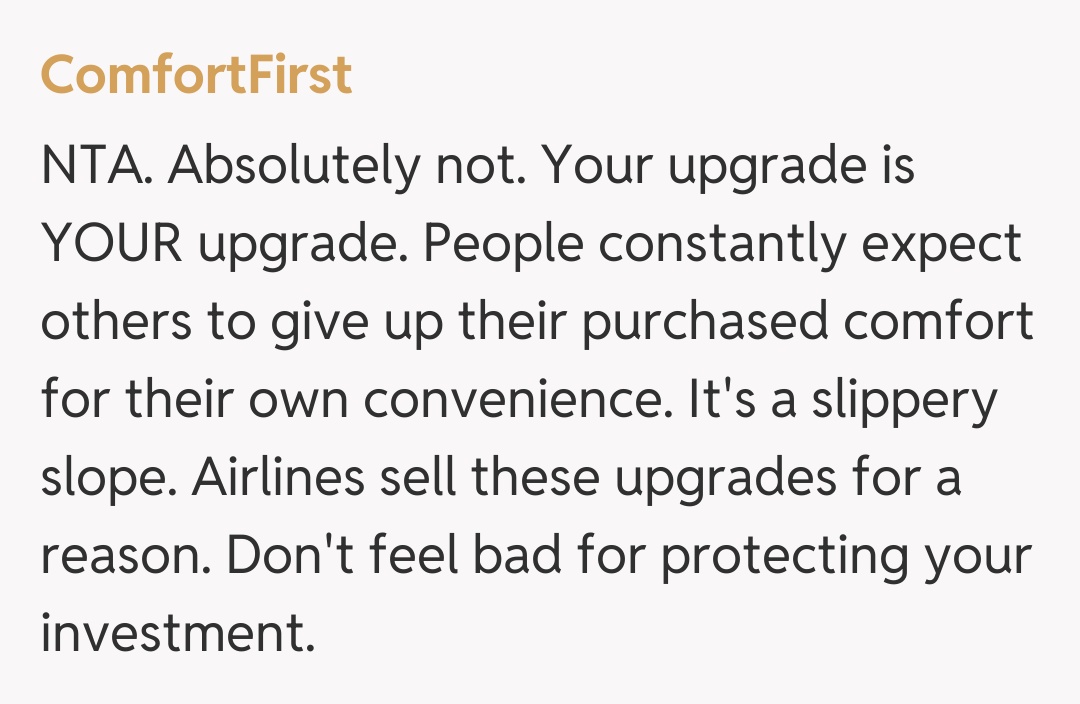Click the word "comfort" in the comment body
This screenshot has height=704, width=1080.
947,322
